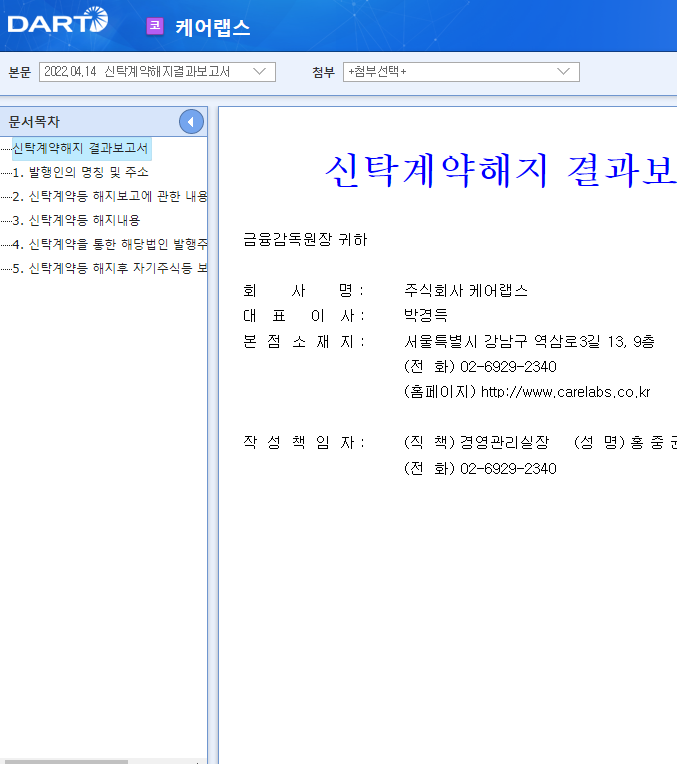Open section 3. 신탁계약등 해지내용

click(x=77, y=220)
